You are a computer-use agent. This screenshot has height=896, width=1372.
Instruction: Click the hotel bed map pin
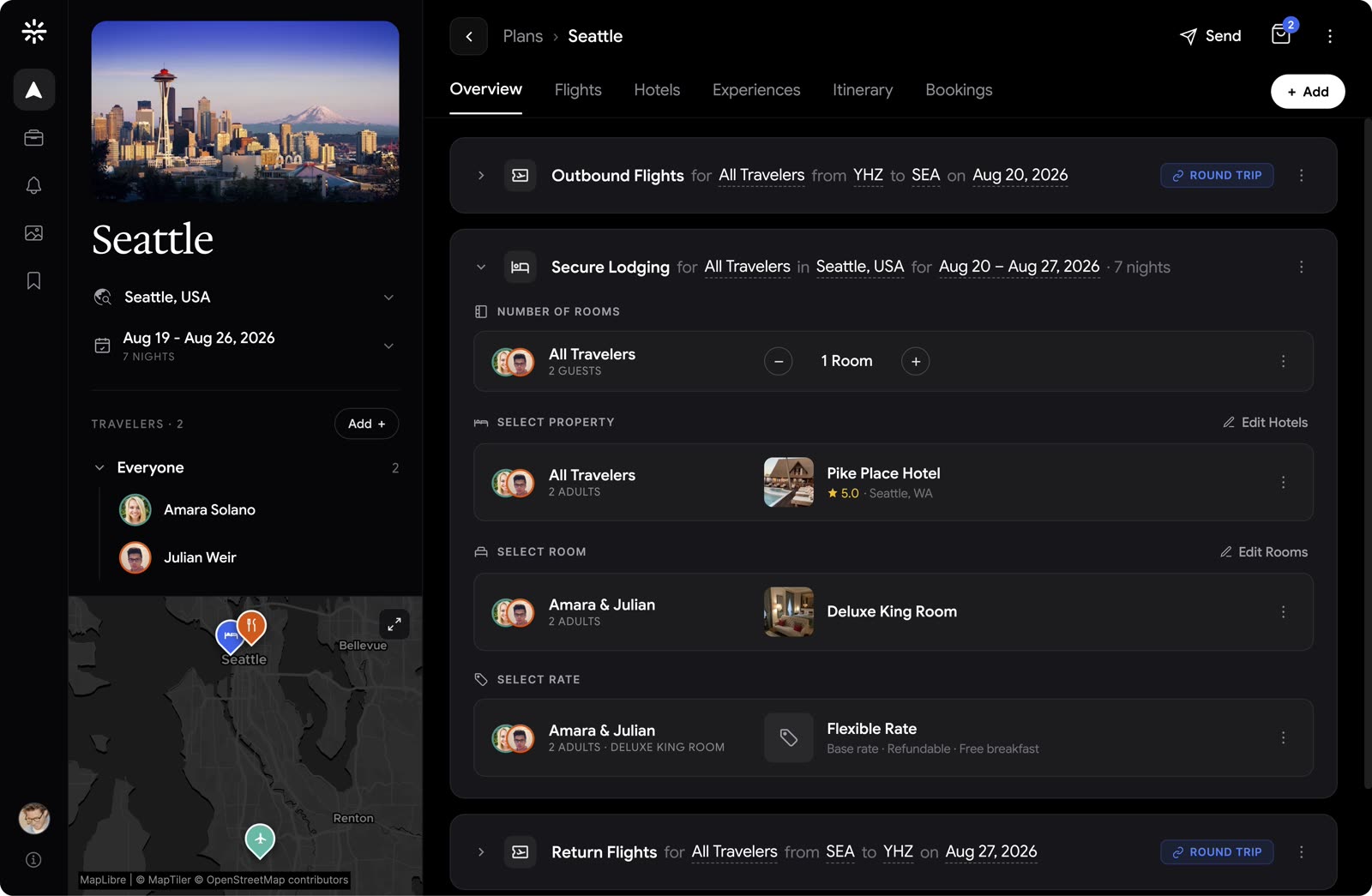(229, 637)
